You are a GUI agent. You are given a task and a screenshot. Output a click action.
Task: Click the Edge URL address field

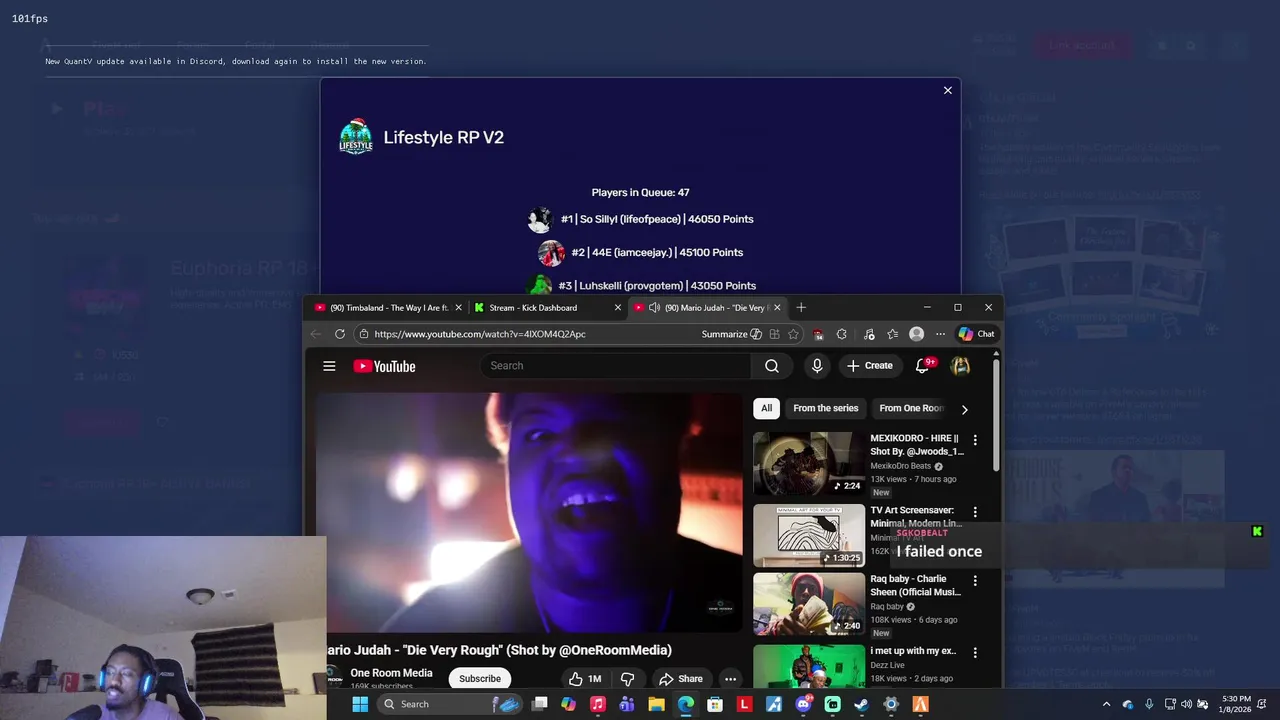[480, 334]
